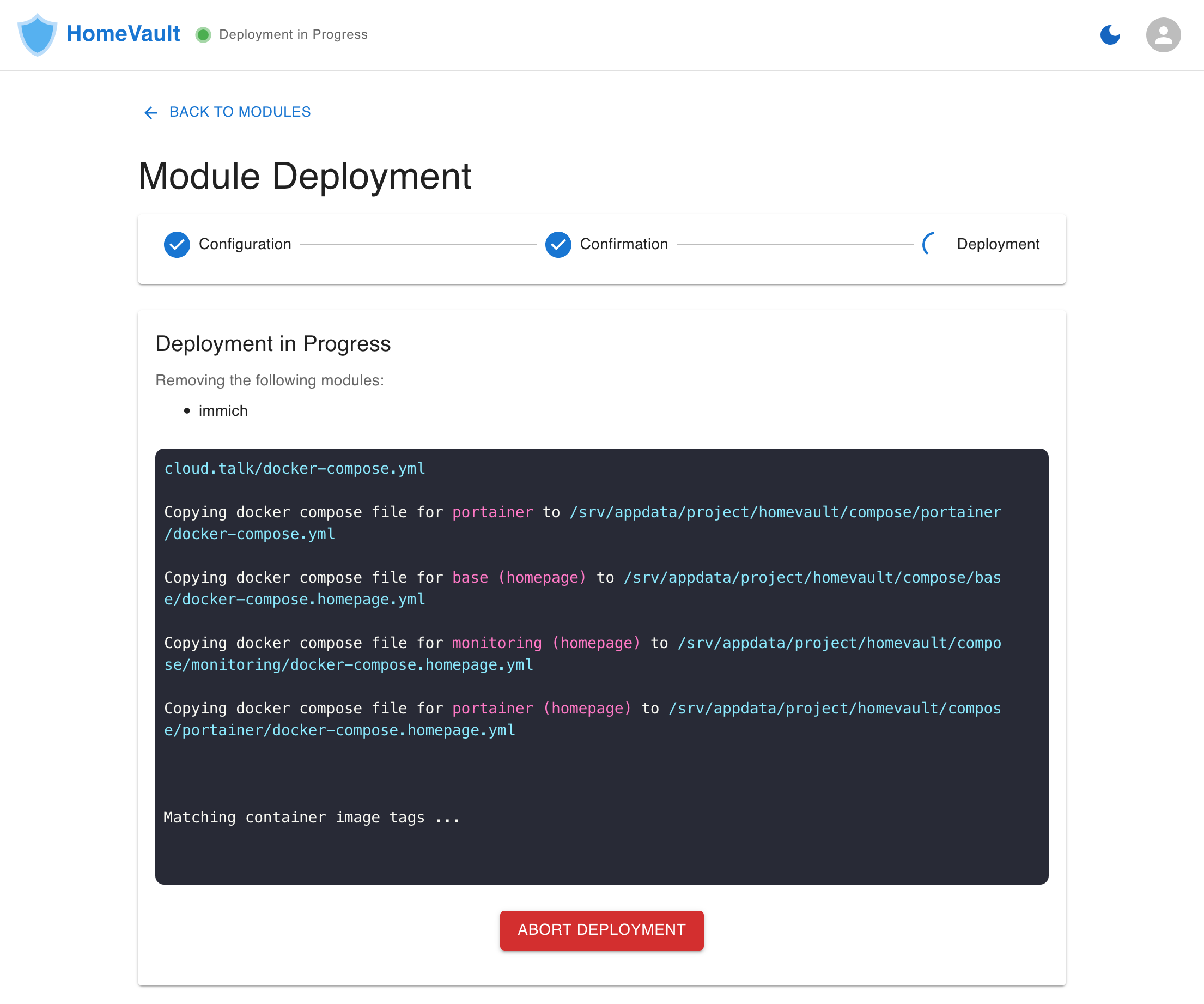Viewport: 1204px width, 1004px height.
Task: Click the Deployment in Progress card heading
Action: [x=273, y=343]
